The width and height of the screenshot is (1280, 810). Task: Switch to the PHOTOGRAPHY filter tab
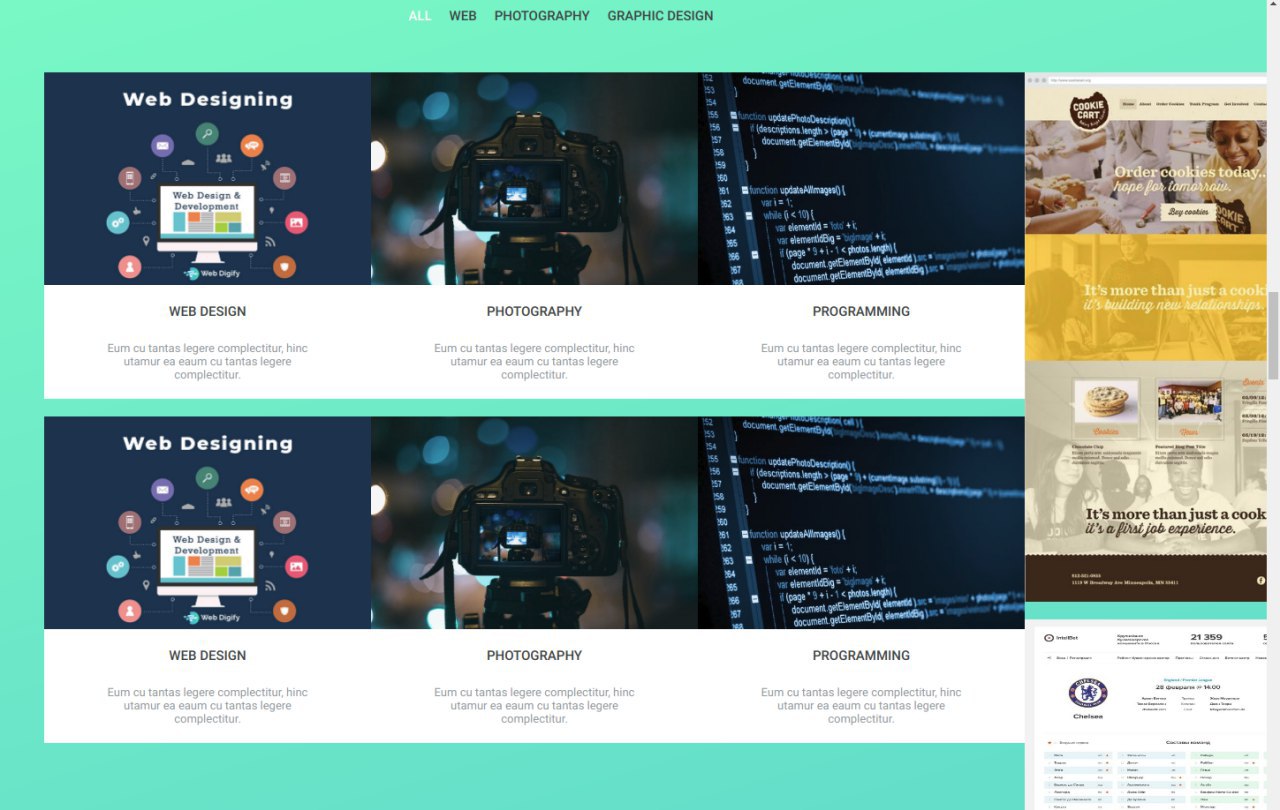tap(542, 16)
